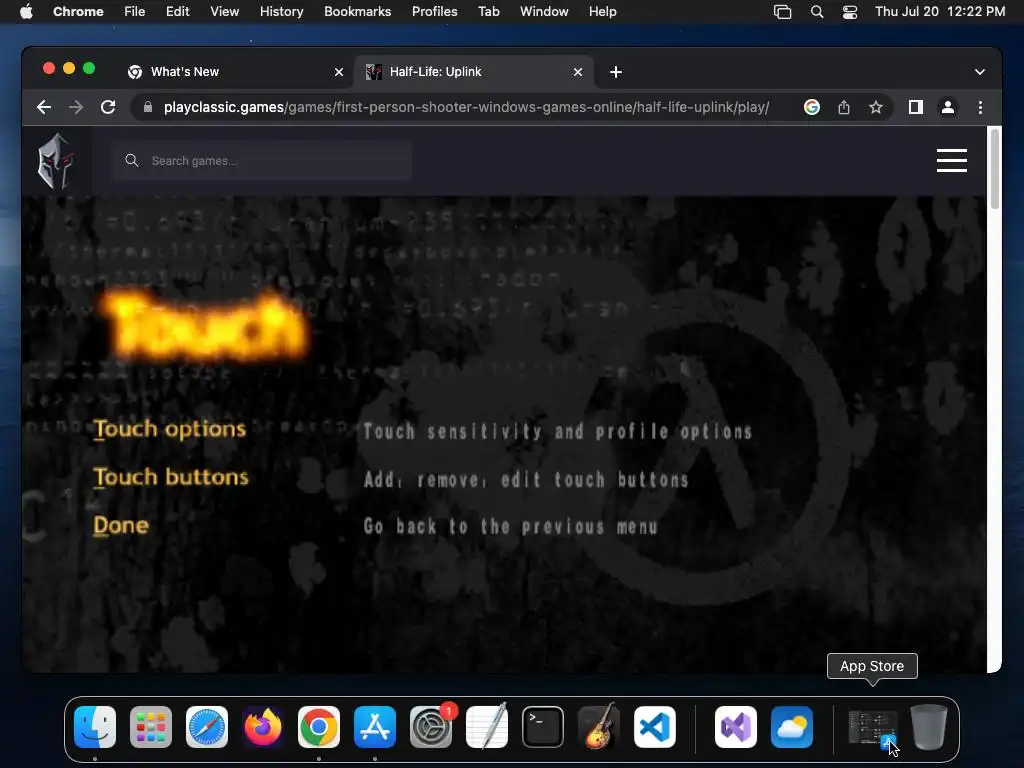Open the Help menu
1024x768 pixels.
click(602, 12)
